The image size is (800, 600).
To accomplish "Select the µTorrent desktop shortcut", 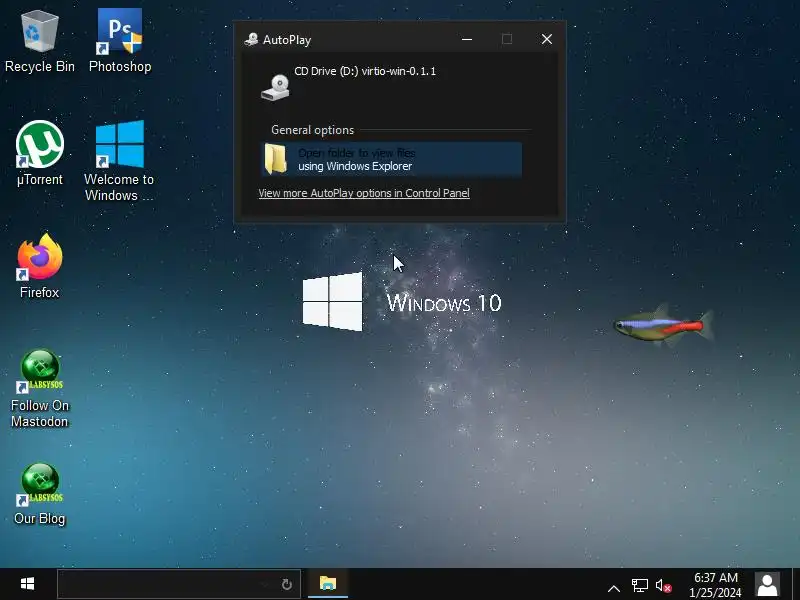I will click(x=39, y=154).
